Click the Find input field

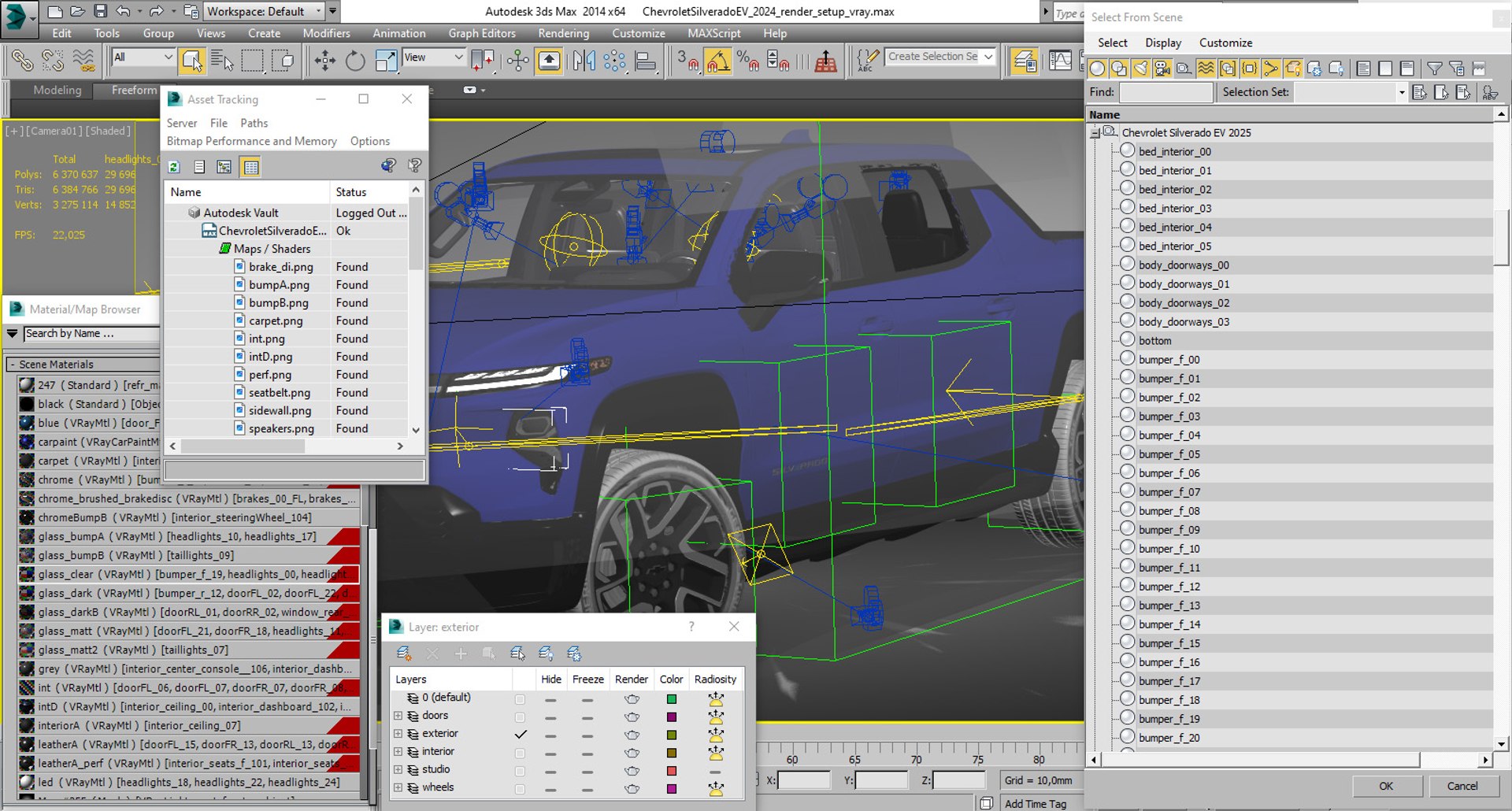(x=1165, y=93)
